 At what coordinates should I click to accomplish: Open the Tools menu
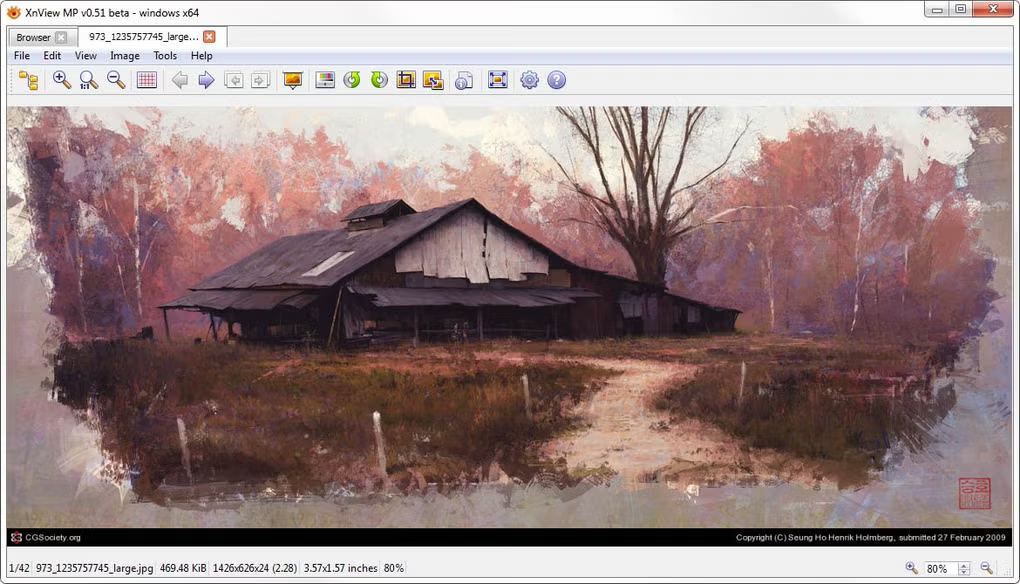pyautogui.click(x=165, y=56)
